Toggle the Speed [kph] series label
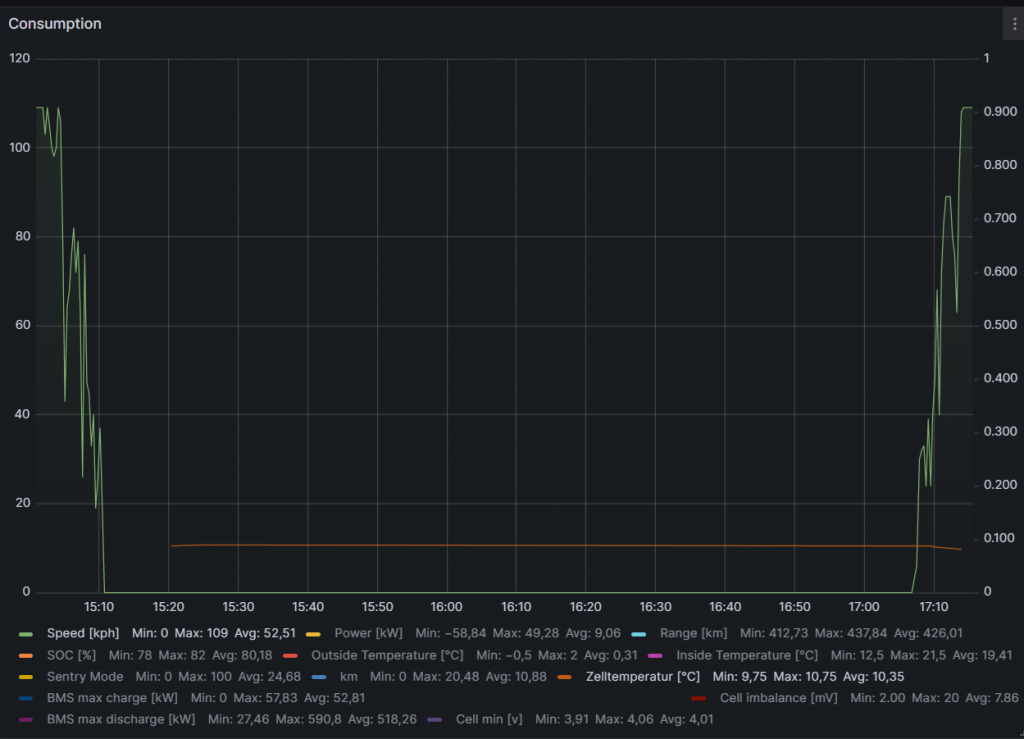 pyautogui.click(x=84, y=633)
